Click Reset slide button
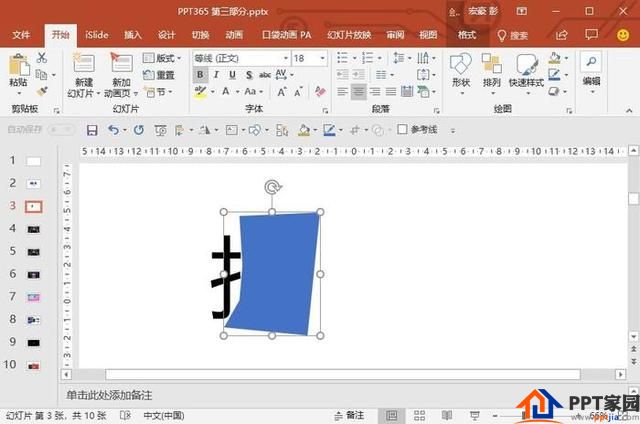Viewport: 640px width, 424px height. pos(159,75)
